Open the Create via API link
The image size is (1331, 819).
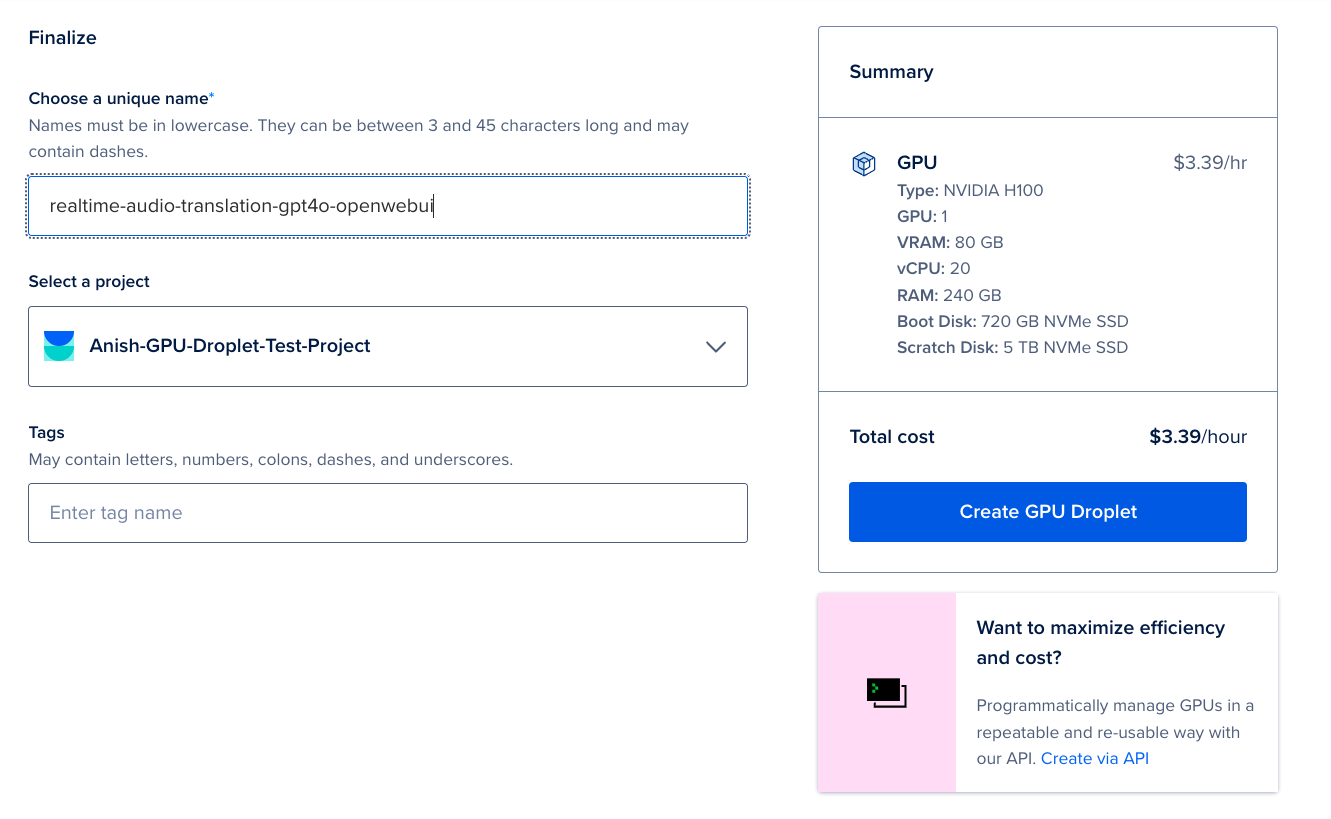coord(1094,758)
